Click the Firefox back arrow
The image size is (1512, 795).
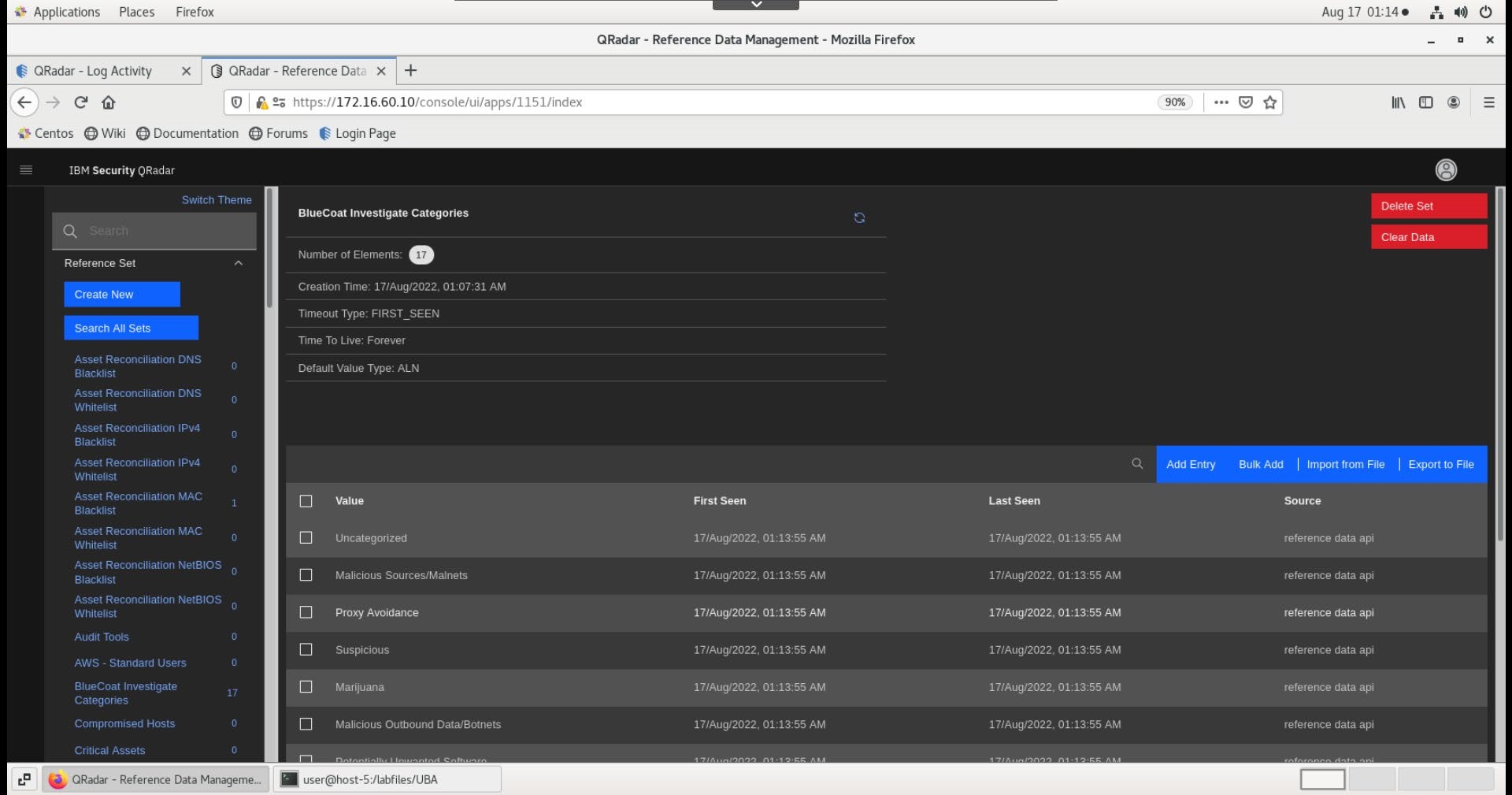pyautogui.click(x=24, y=102)
